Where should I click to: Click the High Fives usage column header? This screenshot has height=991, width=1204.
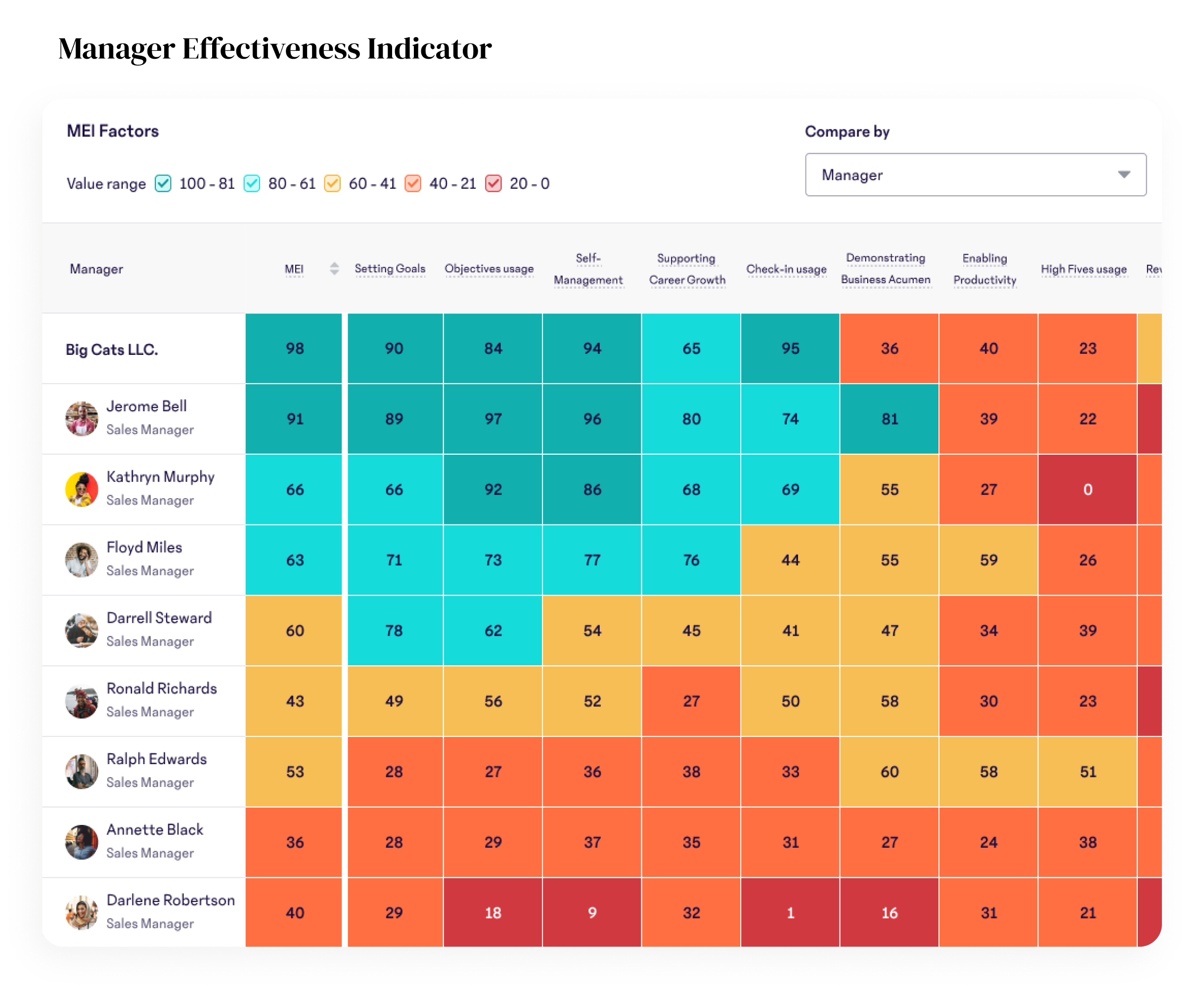[x=1083, y=269]
